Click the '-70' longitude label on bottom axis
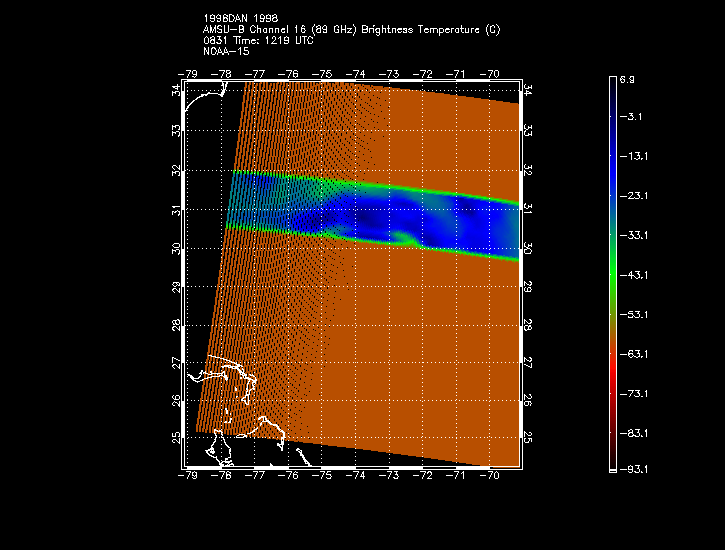725x550 pixels. (x=489, y=476)
